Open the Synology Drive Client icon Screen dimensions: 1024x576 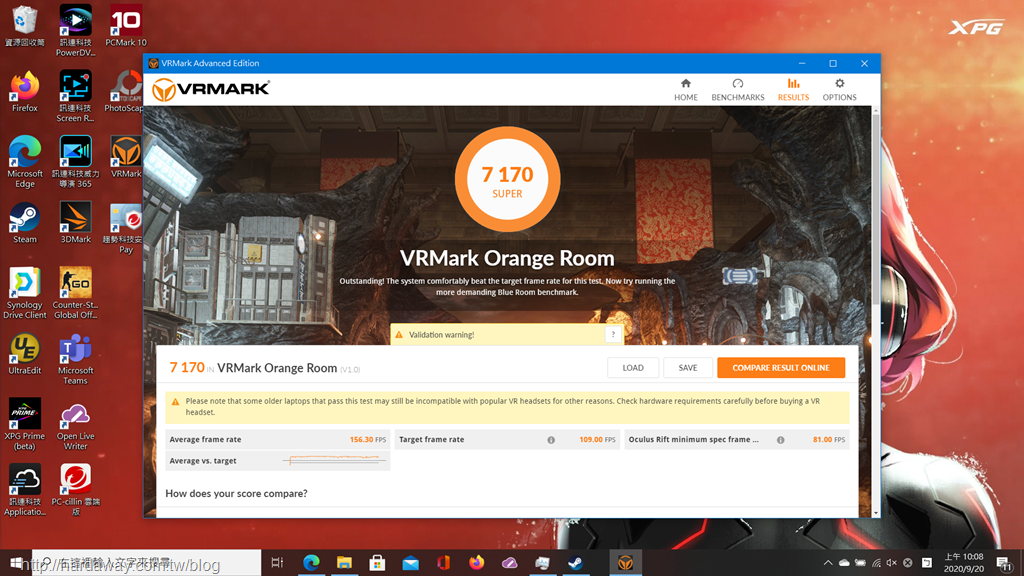click(24, 293)
